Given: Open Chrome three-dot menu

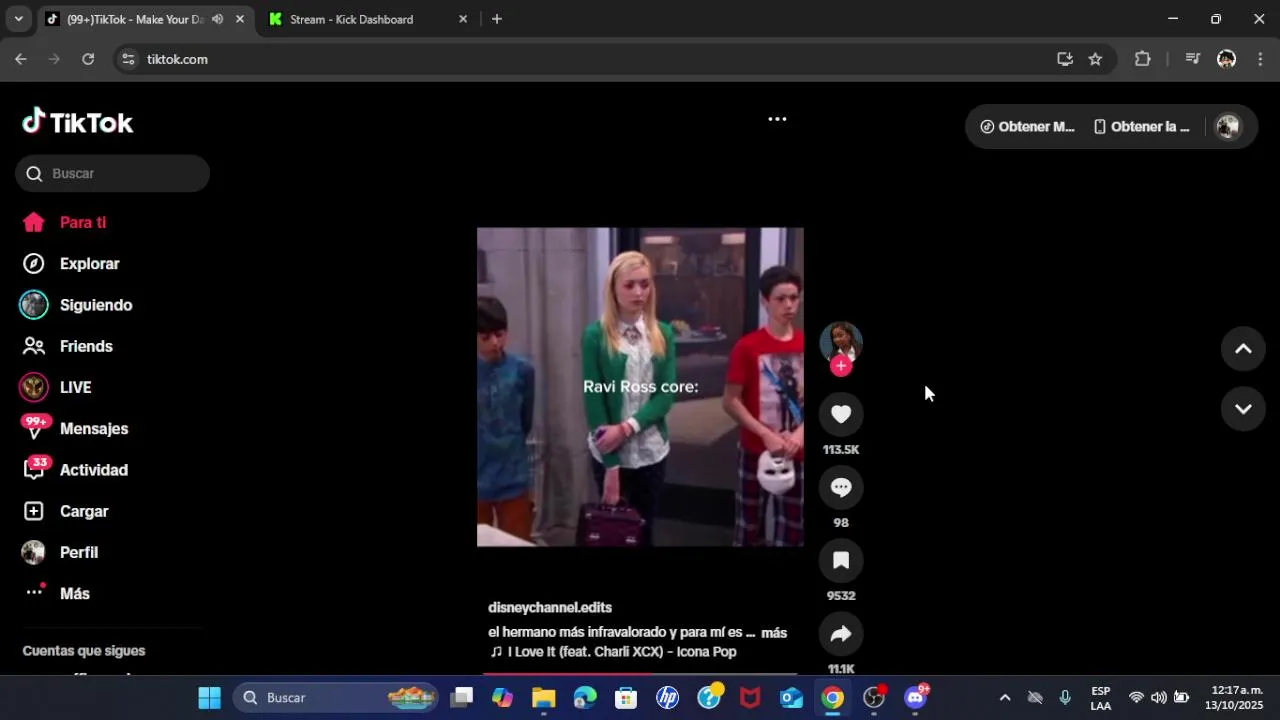Looking at the screenshot, I should pos(1259,59).
